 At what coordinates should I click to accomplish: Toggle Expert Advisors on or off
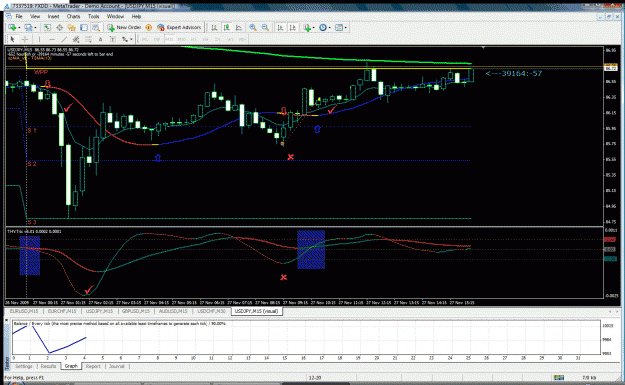coord(179,27)
